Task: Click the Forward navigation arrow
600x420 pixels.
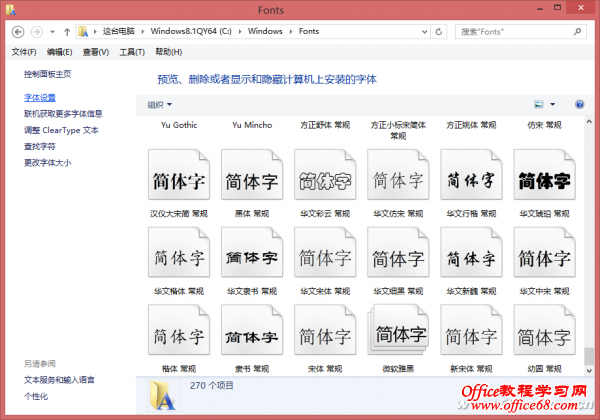Action: pyautogui.click(x=37, y=32)
